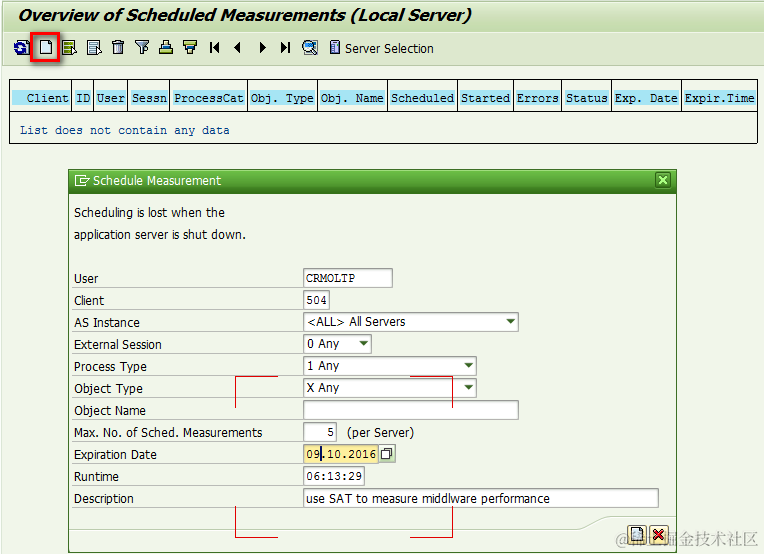Open the External Session dropdown
Viewport: 764px width, 554px height.
pyautogui.click(x=363, y=344)
